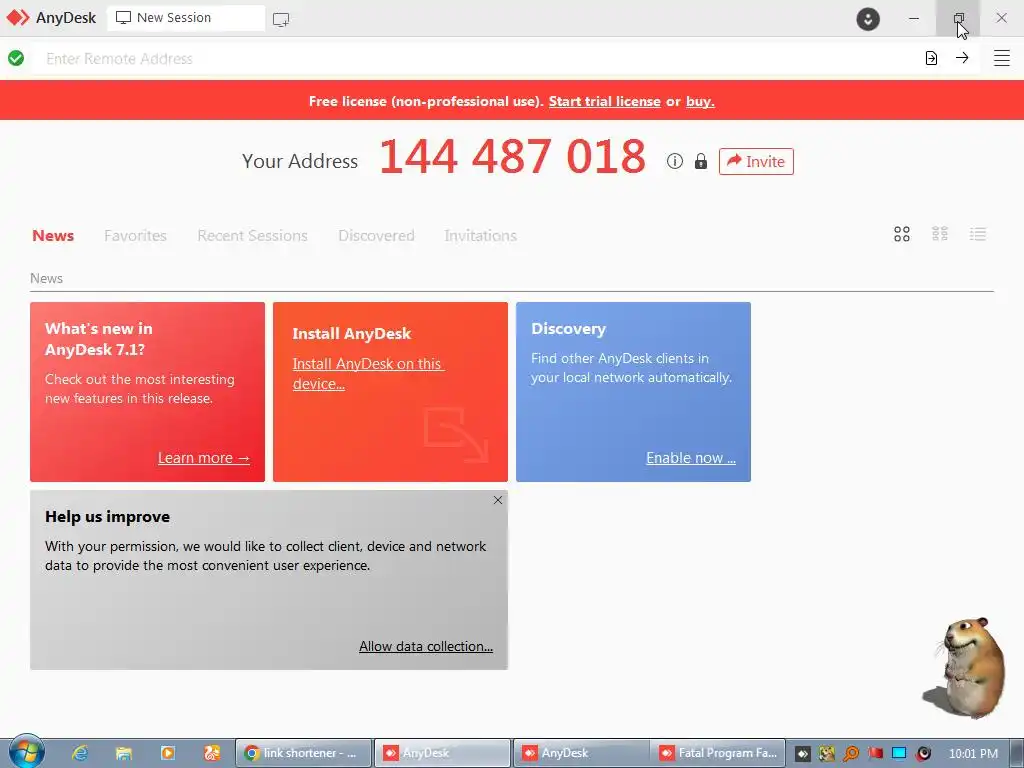Click the buy link in red banner
This screenshot has width=1024, height=768.
click(700, 101)
